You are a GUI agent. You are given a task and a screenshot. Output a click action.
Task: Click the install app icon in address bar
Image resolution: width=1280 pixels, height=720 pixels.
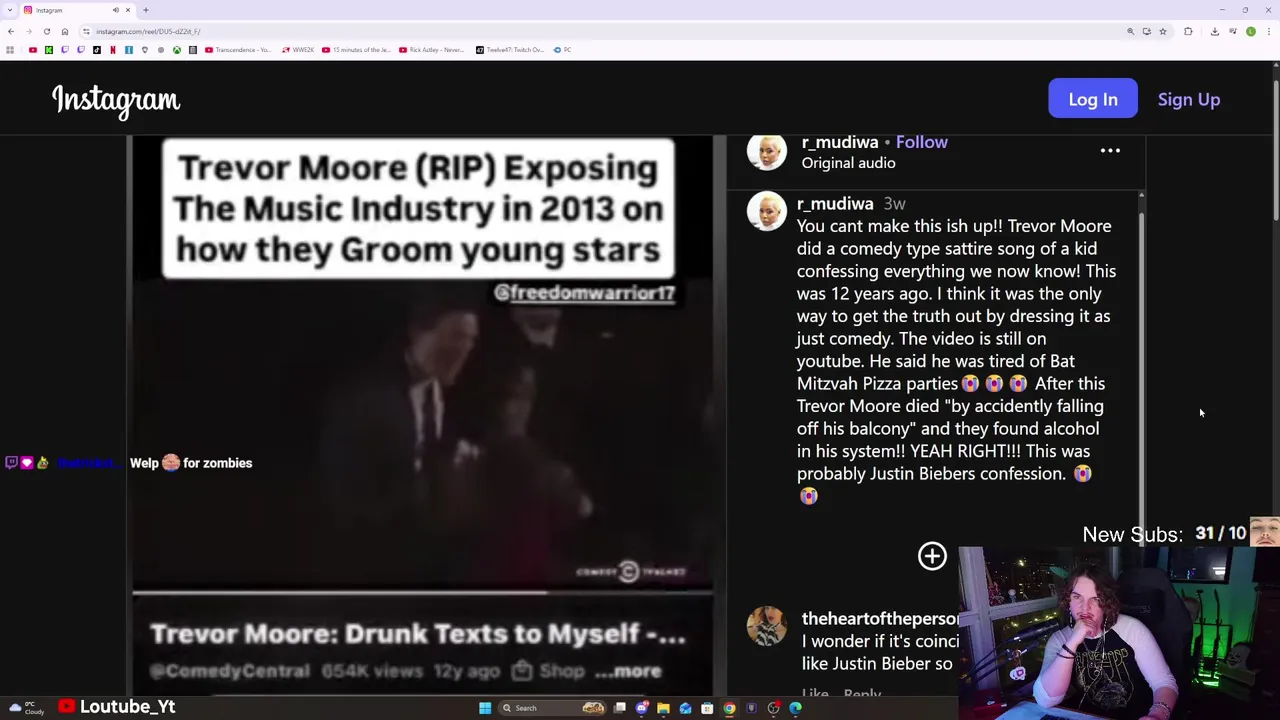(1147, 32)
